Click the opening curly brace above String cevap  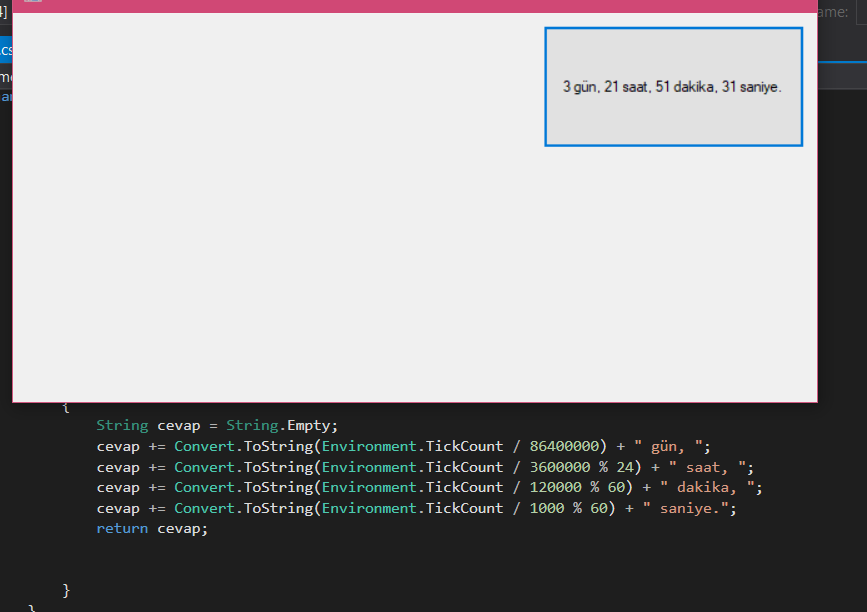[x=66, y=407]
